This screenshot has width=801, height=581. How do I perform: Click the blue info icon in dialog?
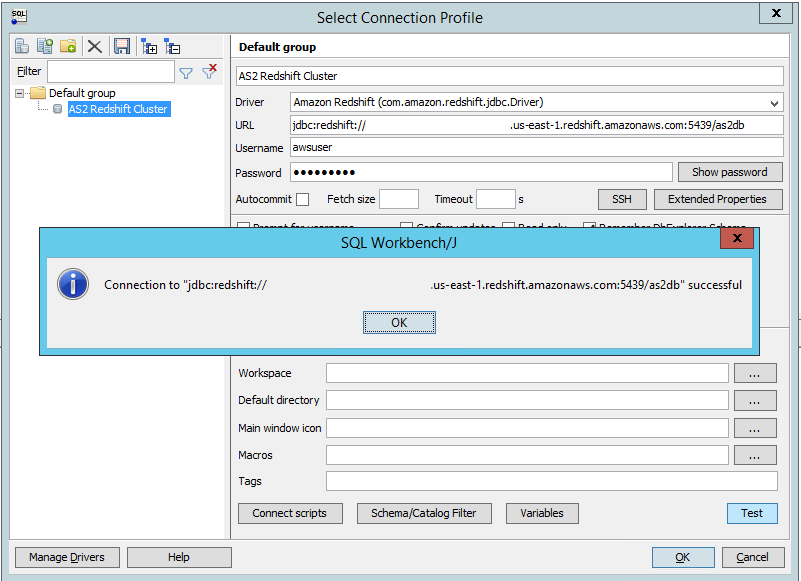click(73, 284)
